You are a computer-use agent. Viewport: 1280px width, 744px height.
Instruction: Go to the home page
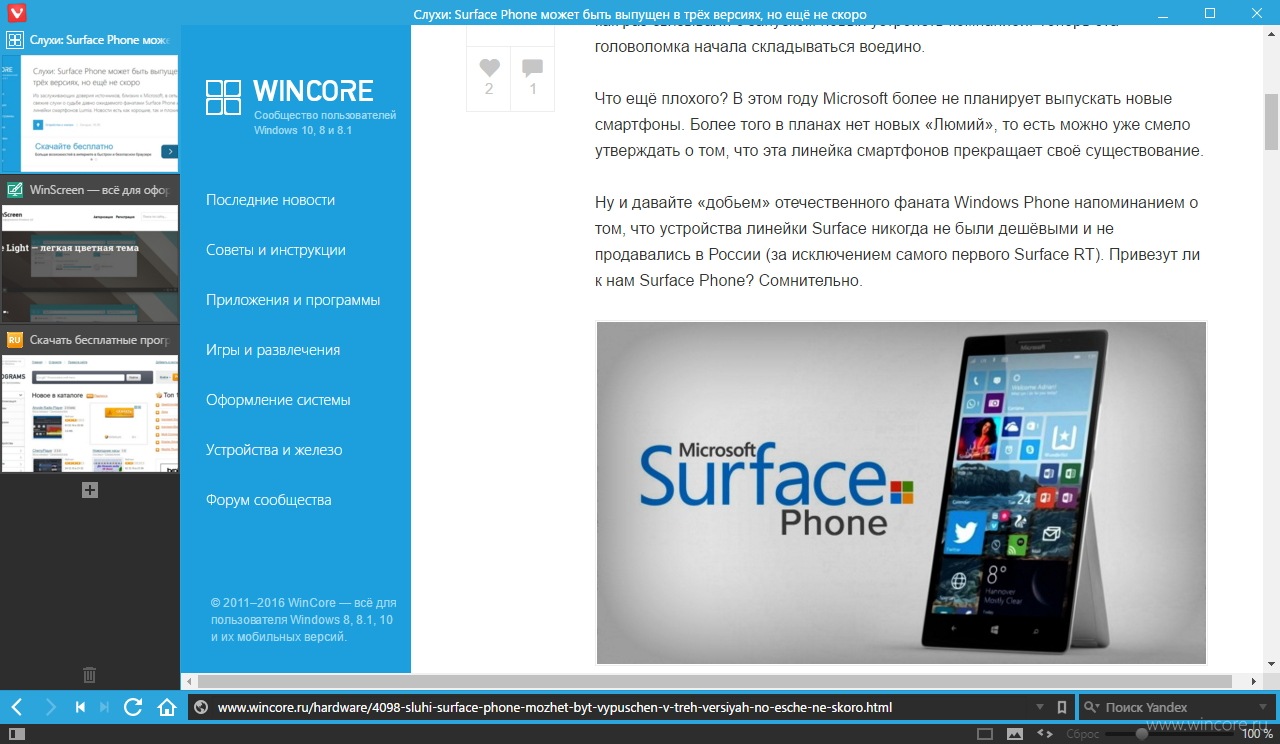coord(167,707)
